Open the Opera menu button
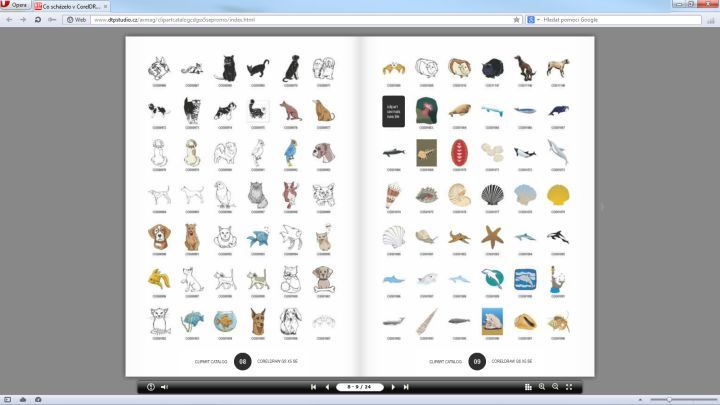720x405 pixels. (15, 6)
